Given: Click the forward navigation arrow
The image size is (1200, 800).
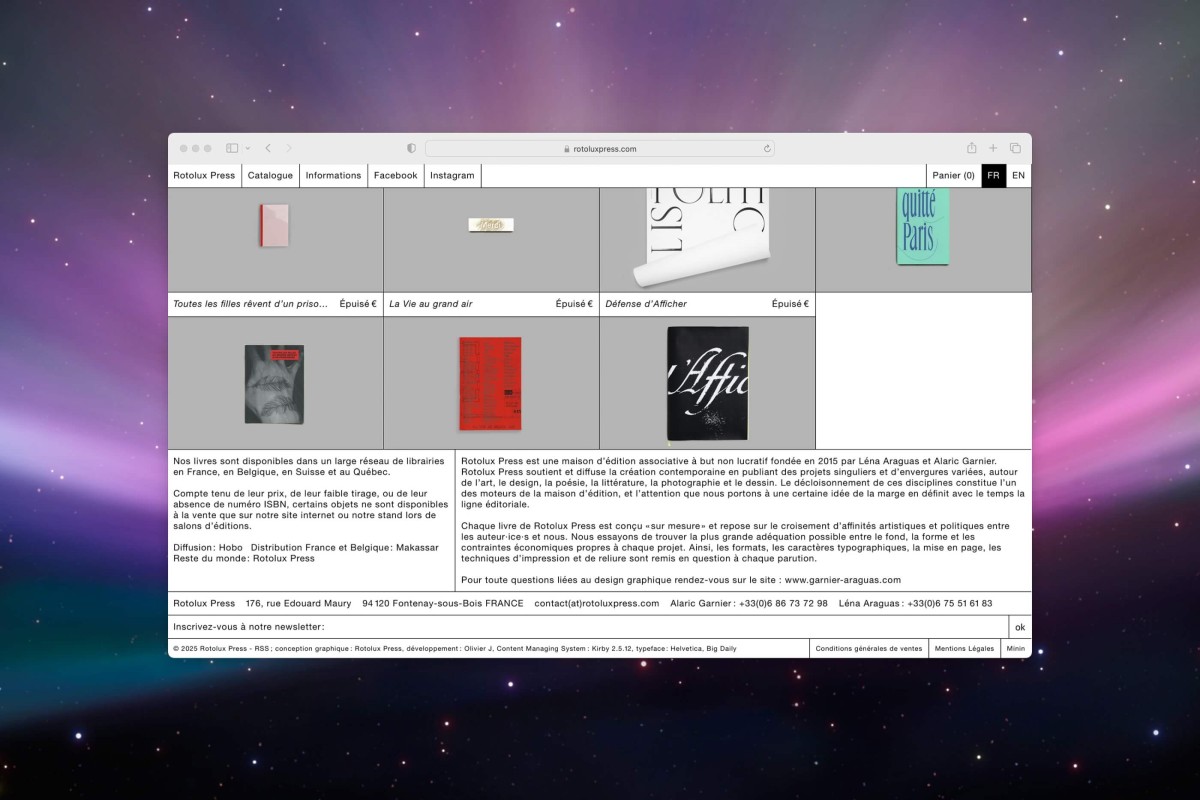Looking at the screenshot, I should click(x=289, y=148).
